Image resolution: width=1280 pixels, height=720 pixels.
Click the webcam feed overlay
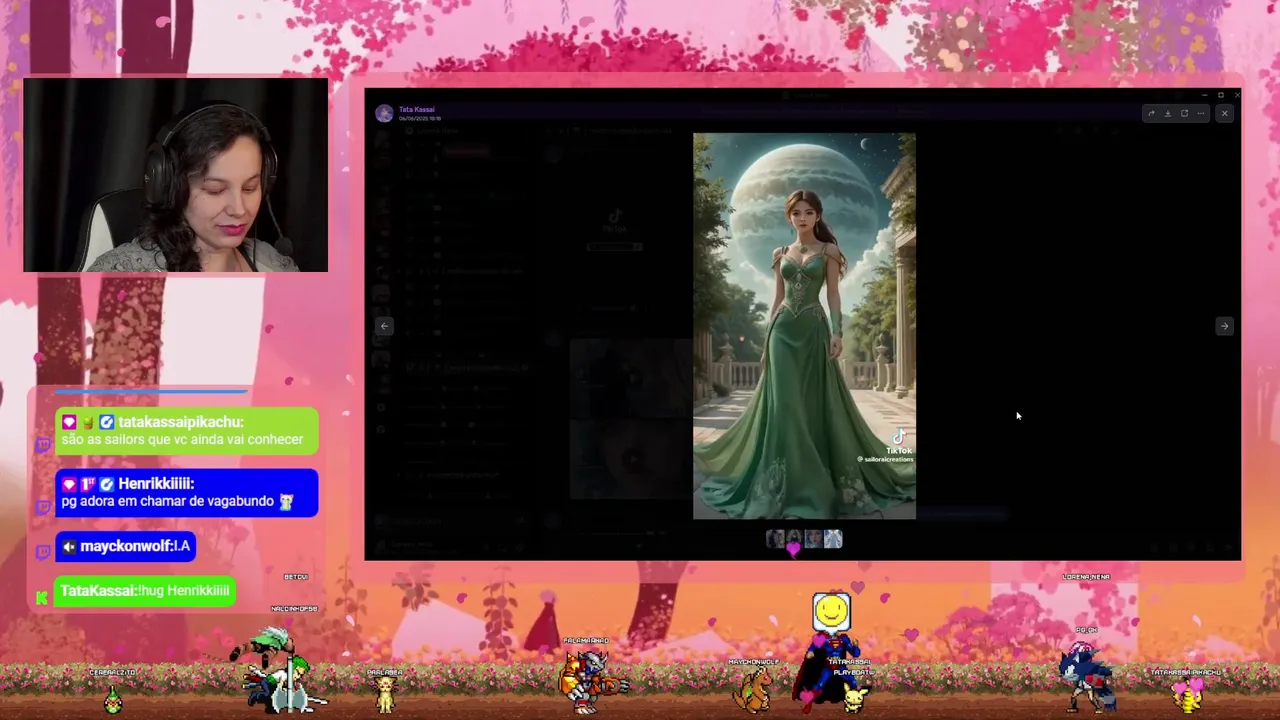[175, 175]
